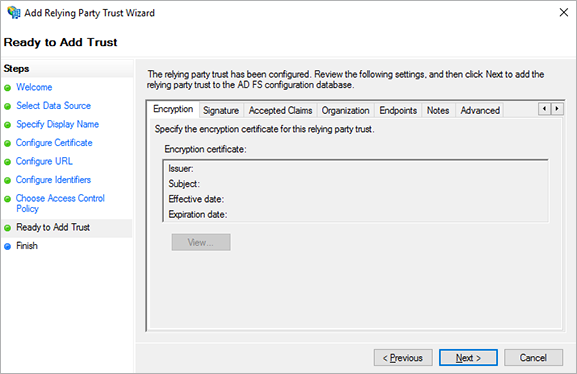Go to the Configure Identifiers step
Screen dimensions: 577x374
pos(53,180)
